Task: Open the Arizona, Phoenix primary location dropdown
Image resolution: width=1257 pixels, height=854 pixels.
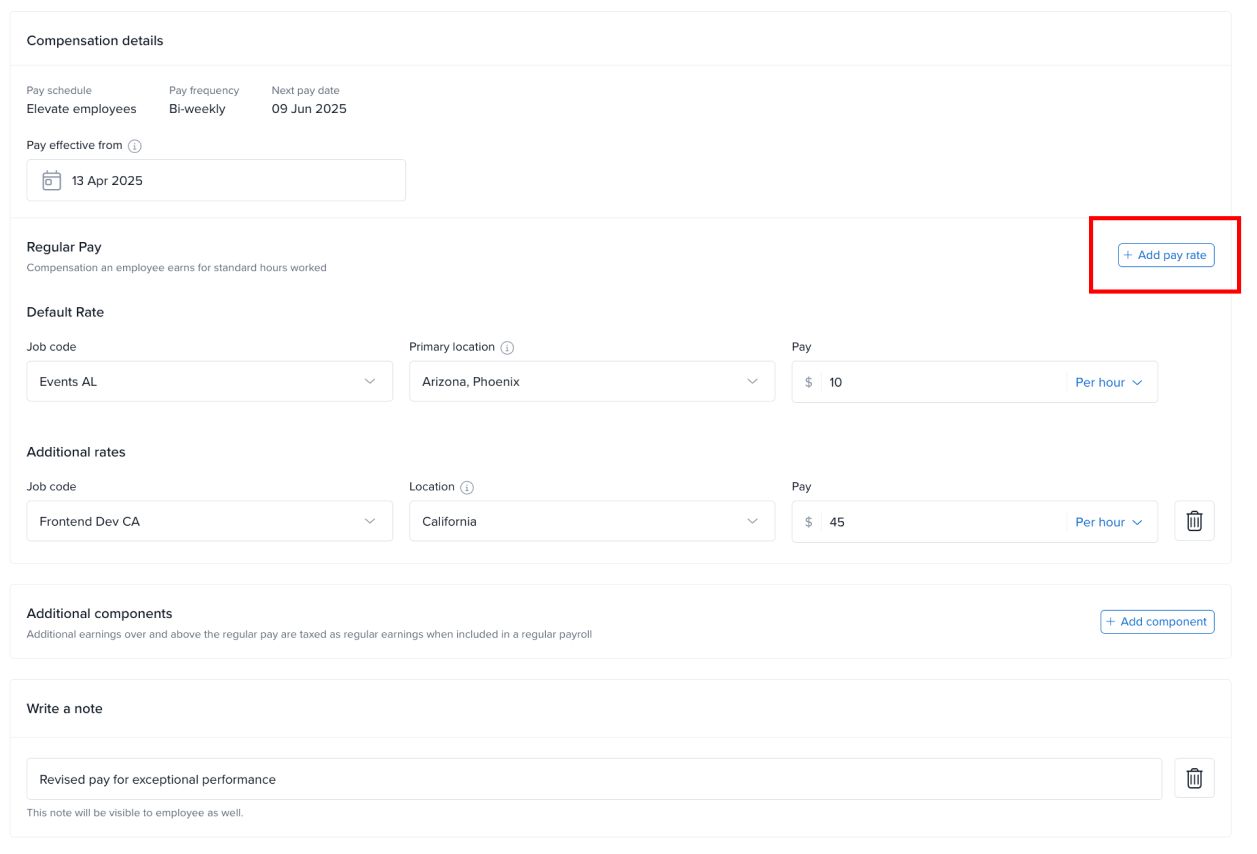Action: [591, 382]
